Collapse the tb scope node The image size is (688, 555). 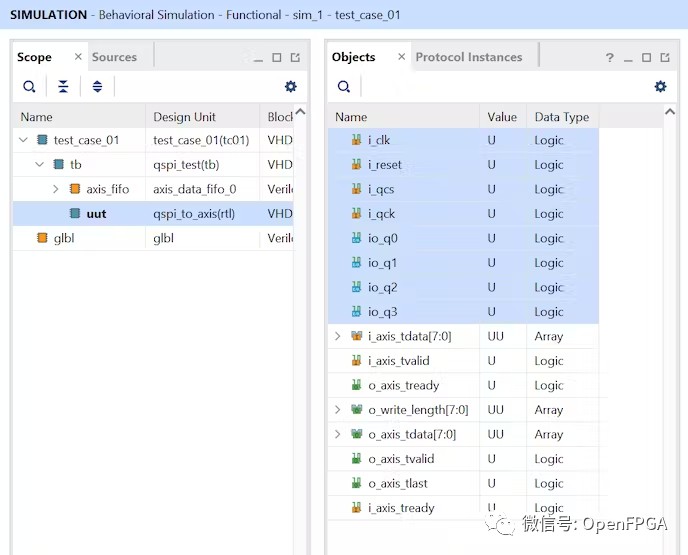click(39, 165)
